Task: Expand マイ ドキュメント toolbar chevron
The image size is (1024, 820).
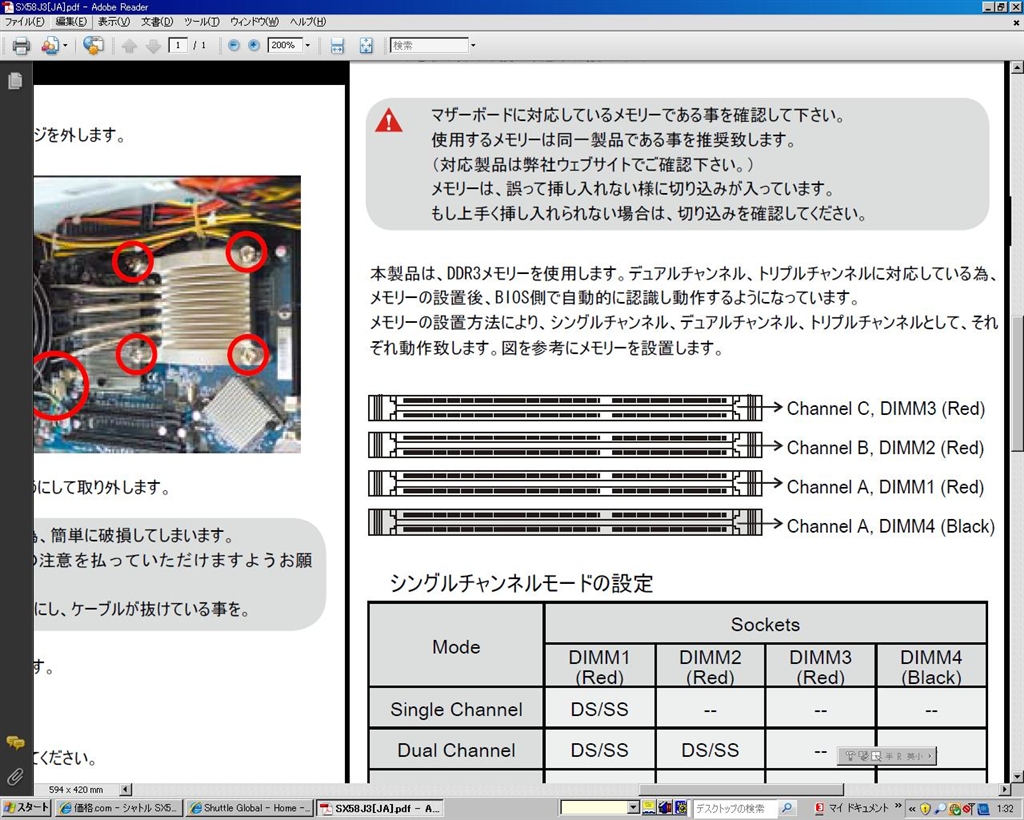Action: (898, 806)
